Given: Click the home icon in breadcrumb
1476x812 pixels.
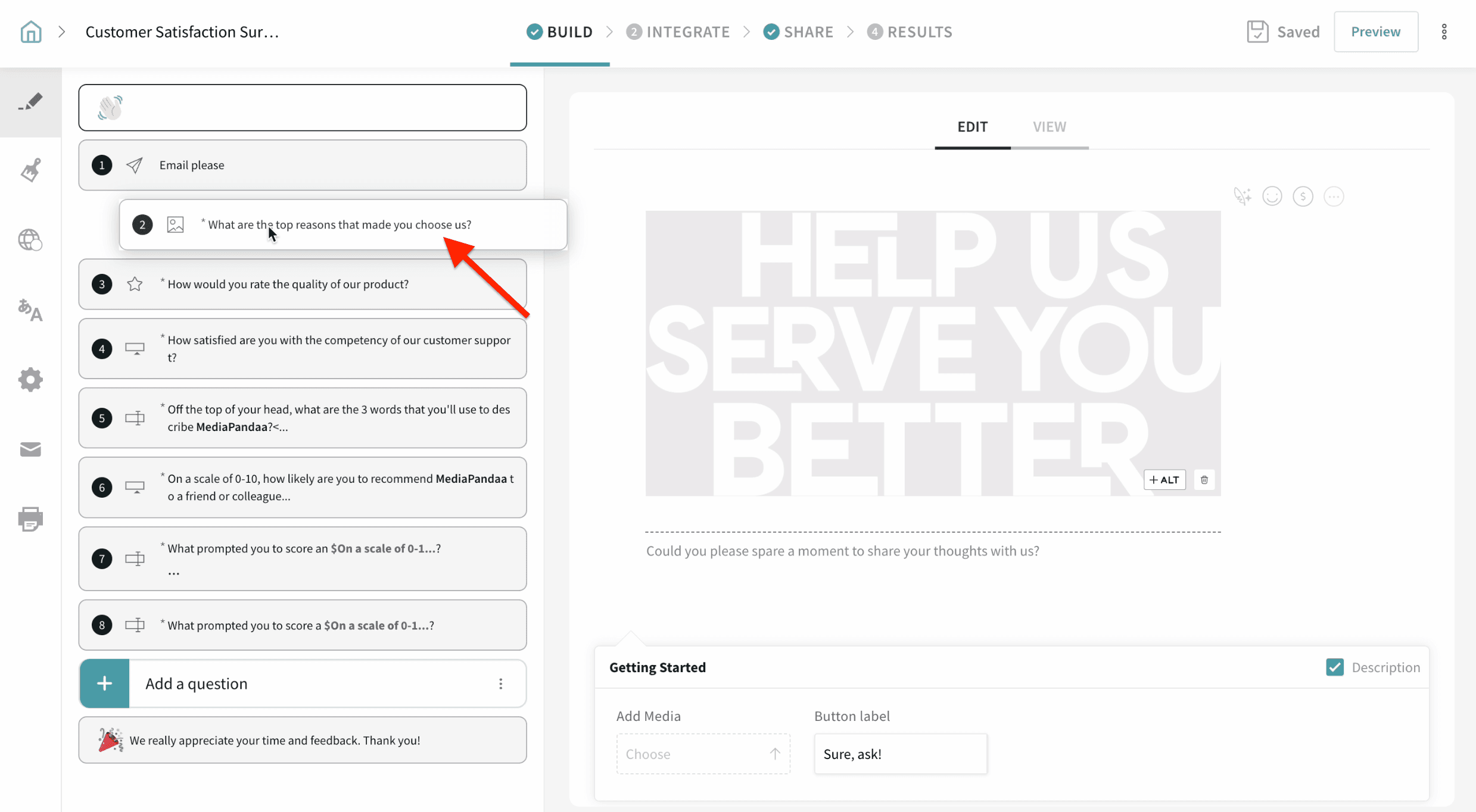Looking at the screenshot, I should pos(30,32).
